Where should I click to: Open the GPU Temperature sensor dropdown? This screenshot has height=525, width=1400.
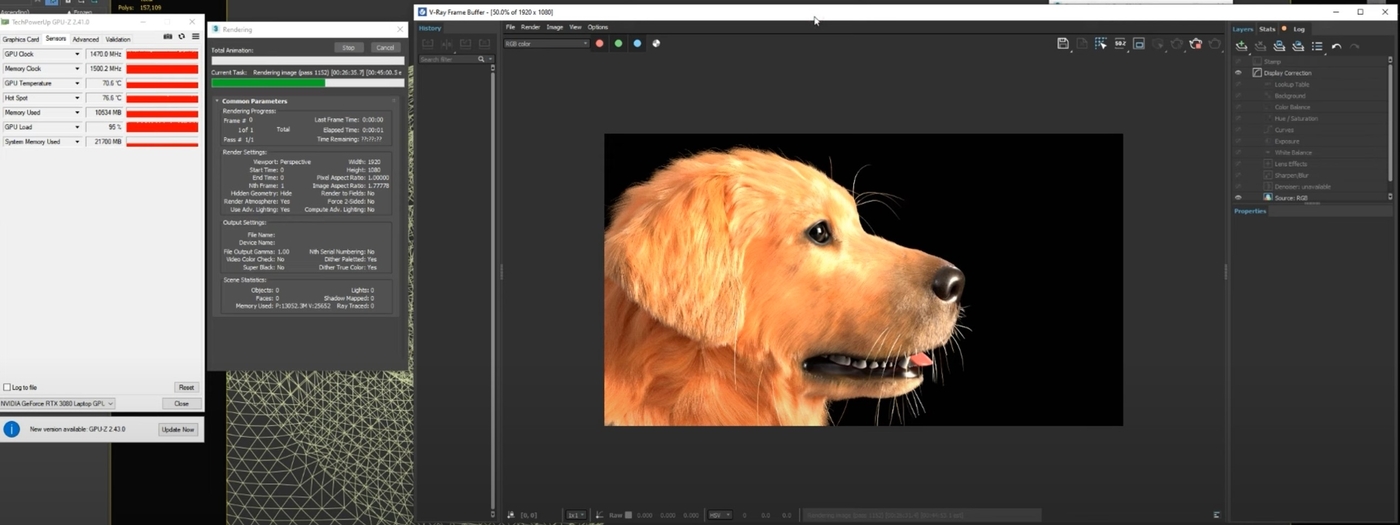click(x=77, y=83)
